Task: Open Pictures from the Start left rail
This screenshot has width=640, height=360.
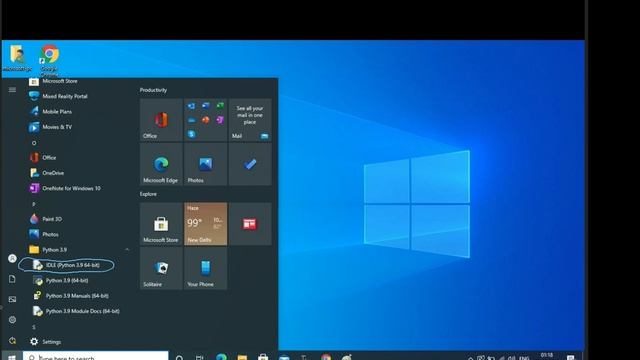Action: 12,300
